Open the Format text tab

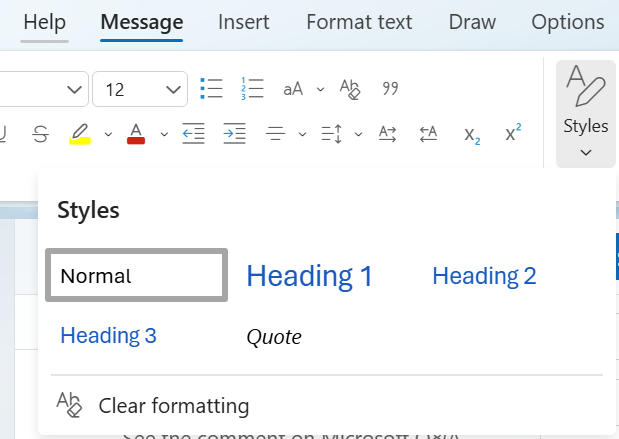(359, 22)
